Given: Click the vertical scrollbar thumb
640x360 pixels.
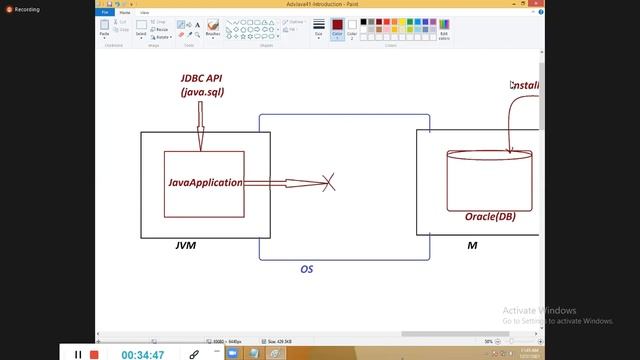Looking at the screenshot, I should coord(542,96).
